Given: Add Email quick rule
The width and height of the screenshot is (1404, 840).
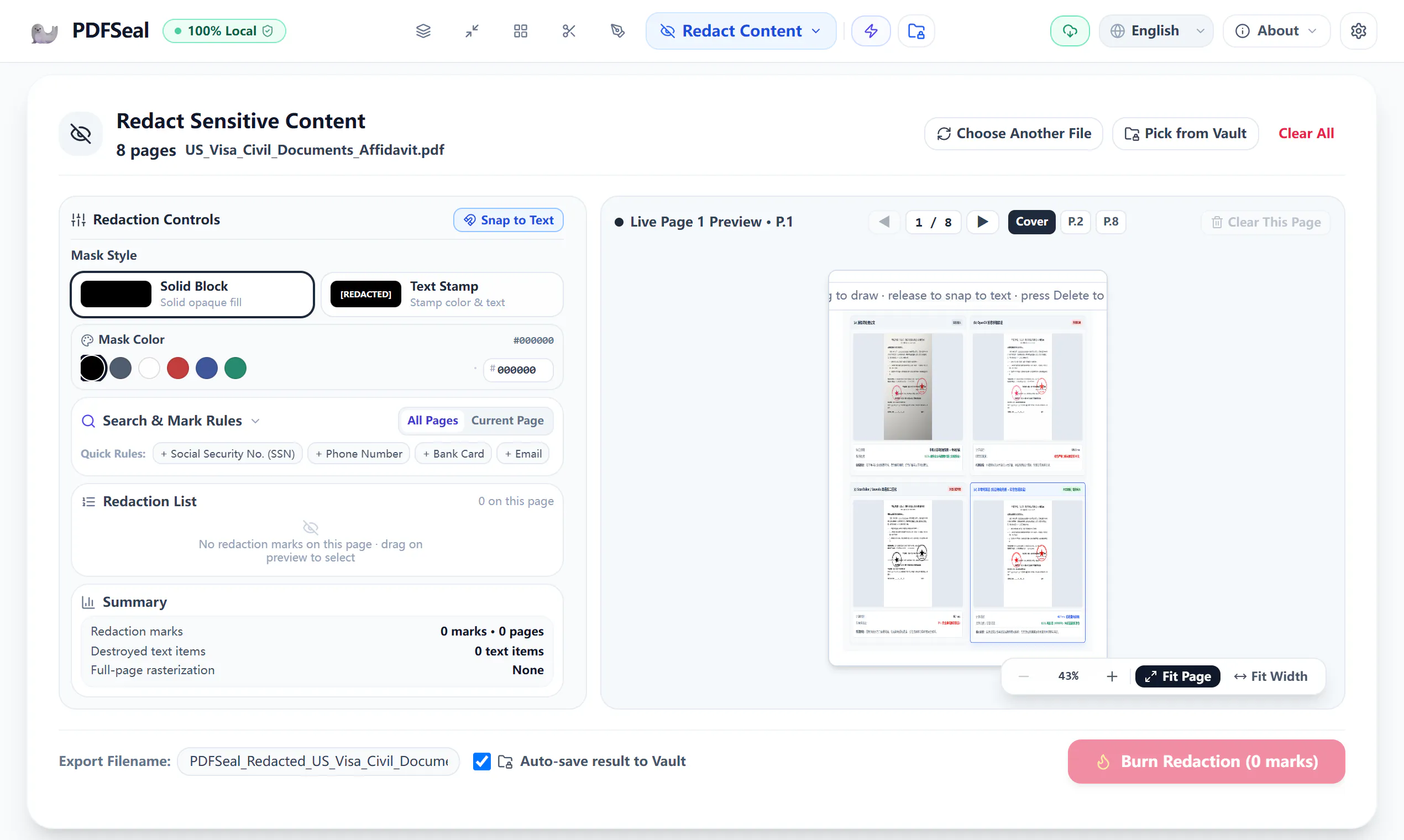Looking at the screenshot, I should [x=523, y=454].
